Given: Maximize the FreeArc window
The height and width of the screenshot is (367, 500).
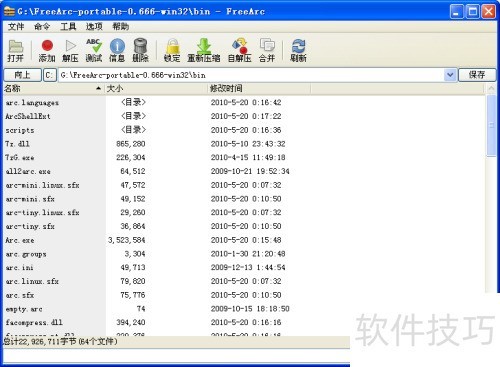Looking at the screenshot, I should 473,12.
